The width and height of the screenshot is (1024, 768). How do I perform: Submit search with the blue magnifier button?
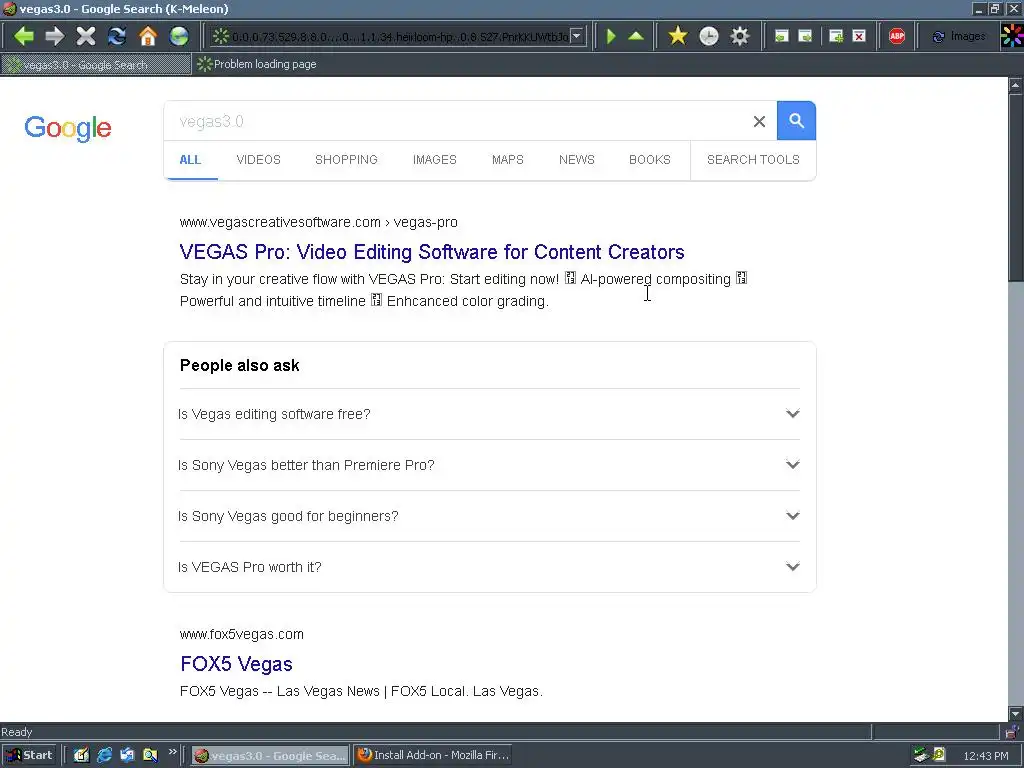796,121
